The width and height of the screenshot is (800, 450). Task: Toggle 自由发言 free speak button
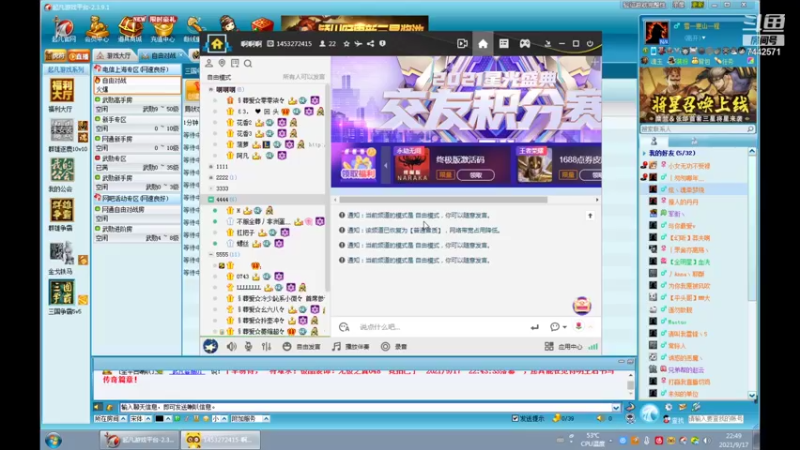tap(302, 346)
